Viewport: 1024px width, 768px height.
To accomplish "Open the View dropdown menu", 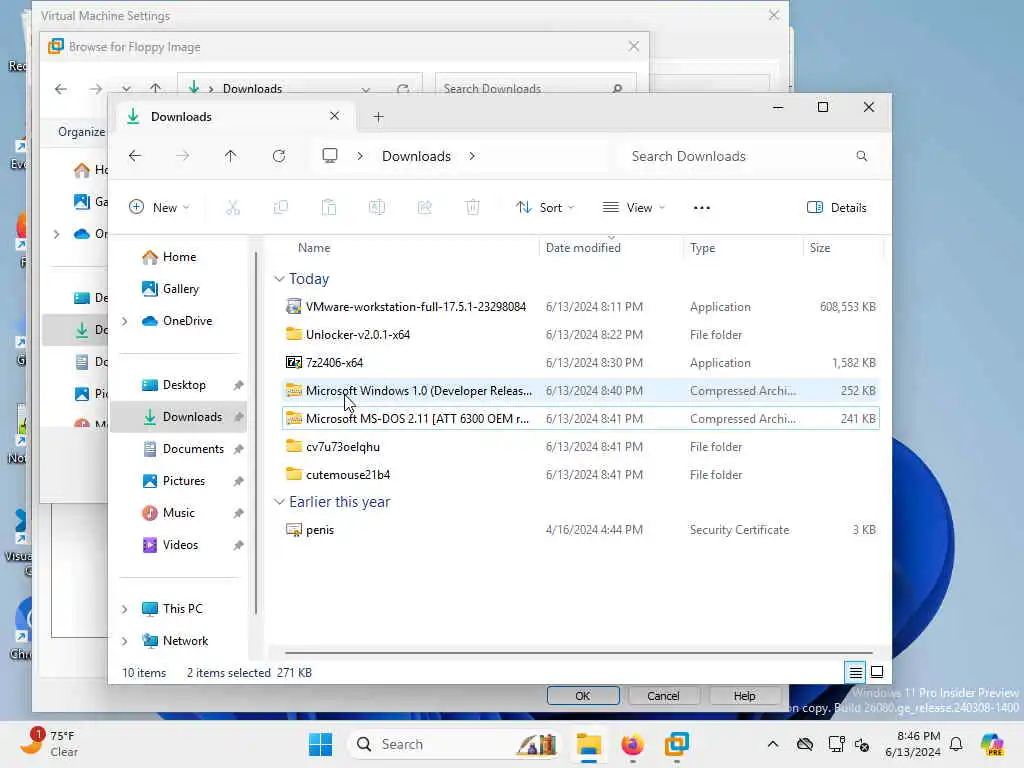I will [633, 208].
